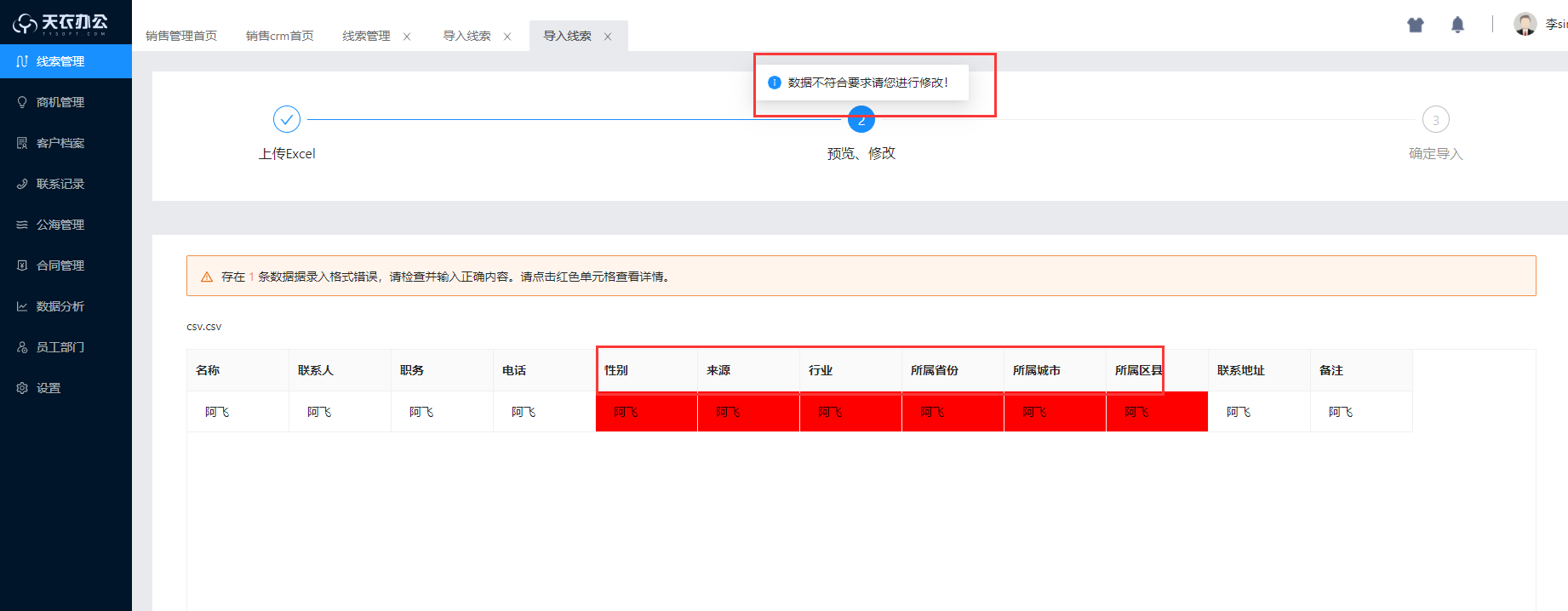Click the red cell under 所属区县
This screenshot has width=1568, height=611.
tap(1158, 412)
